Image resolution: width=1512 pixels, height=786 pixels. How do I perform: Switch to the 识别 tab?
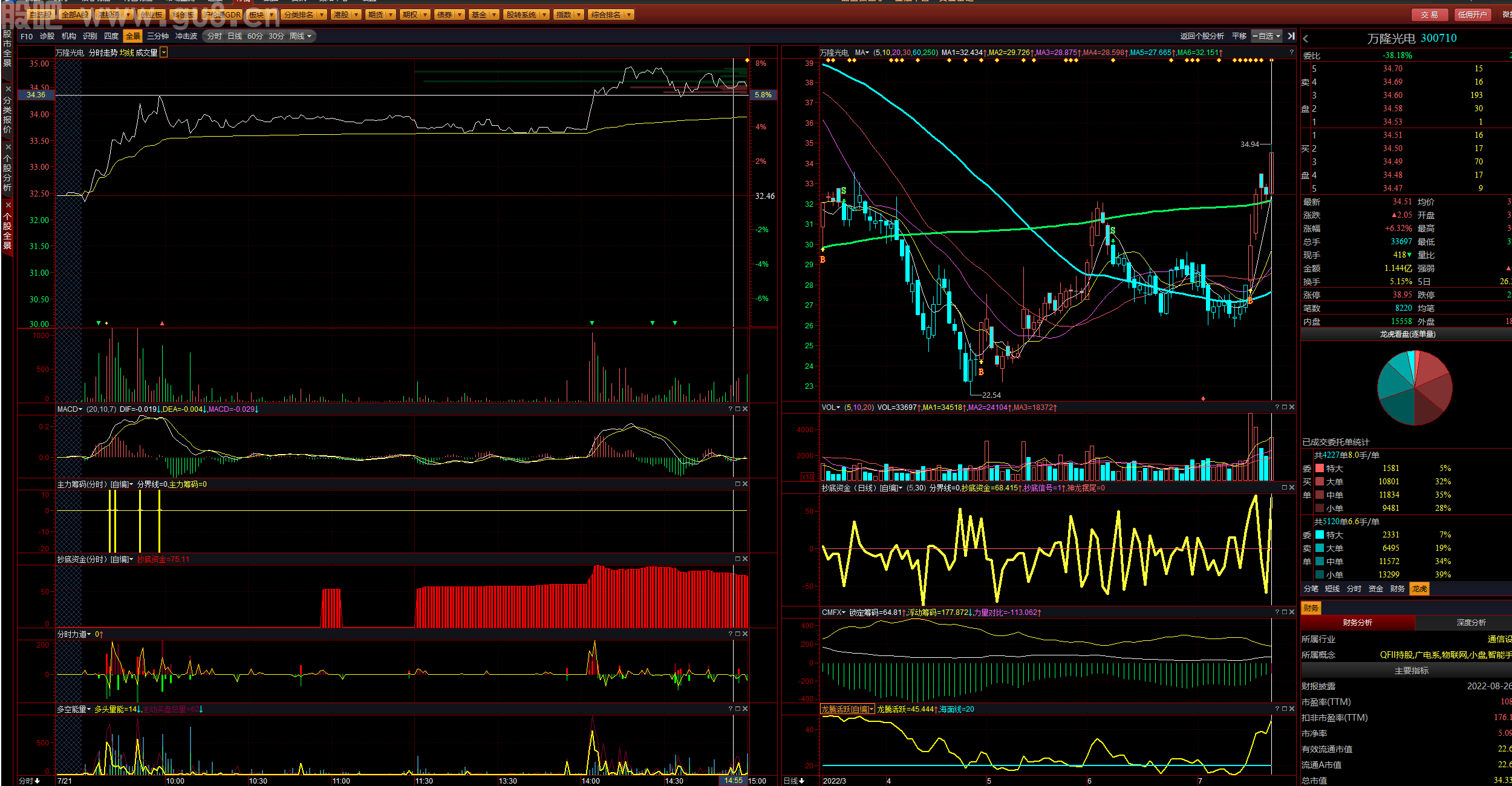pos(90,36)
